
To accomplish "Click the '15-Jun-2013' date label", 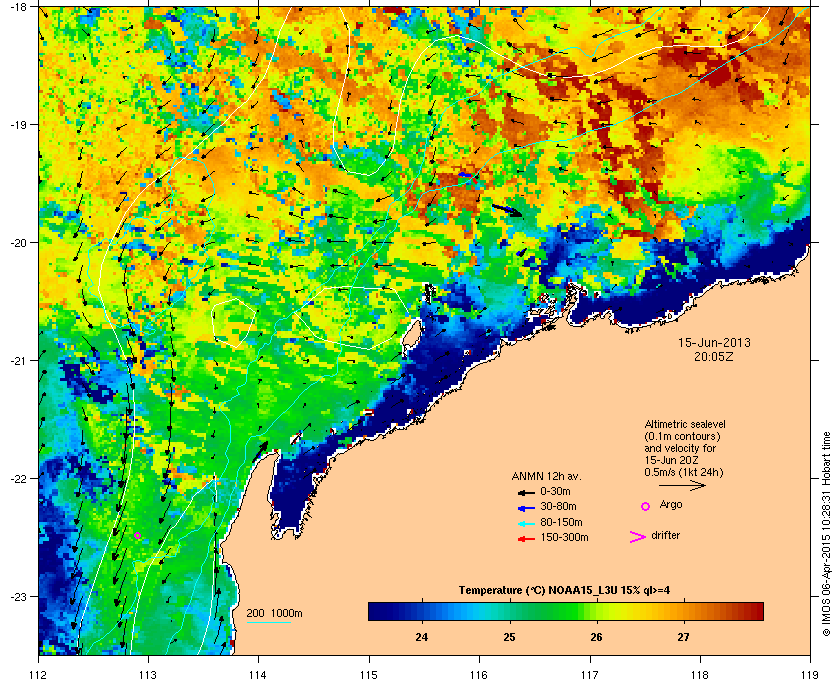I will pyautogui.click(x=714, y=343).
